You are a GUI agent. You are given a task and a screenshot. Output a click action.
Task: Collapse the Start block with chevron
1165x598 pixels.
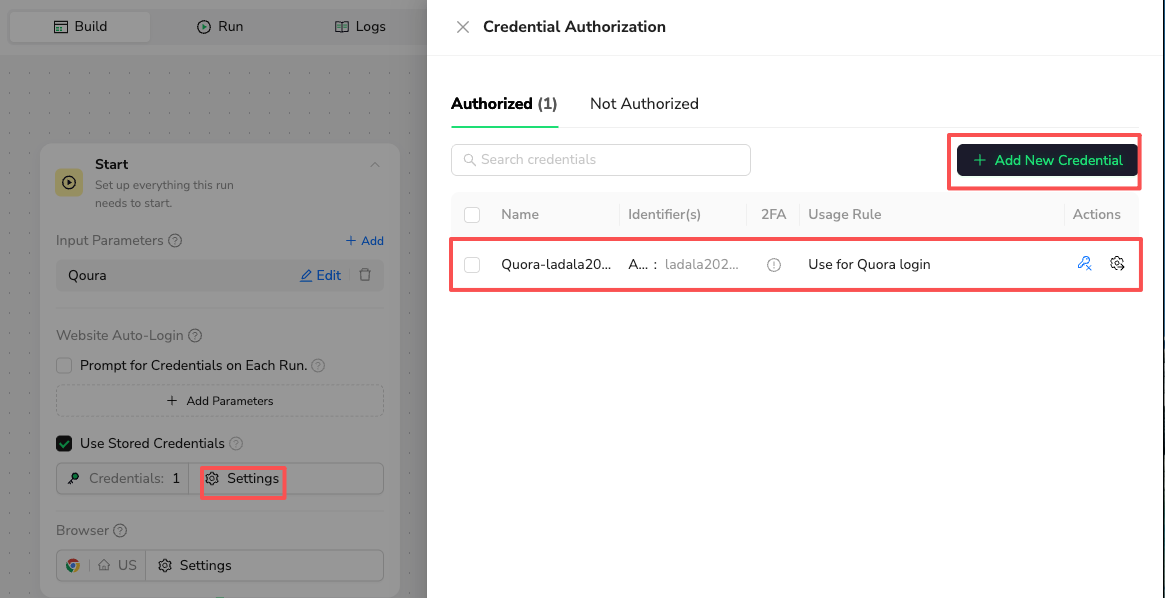tap(375, 165)
